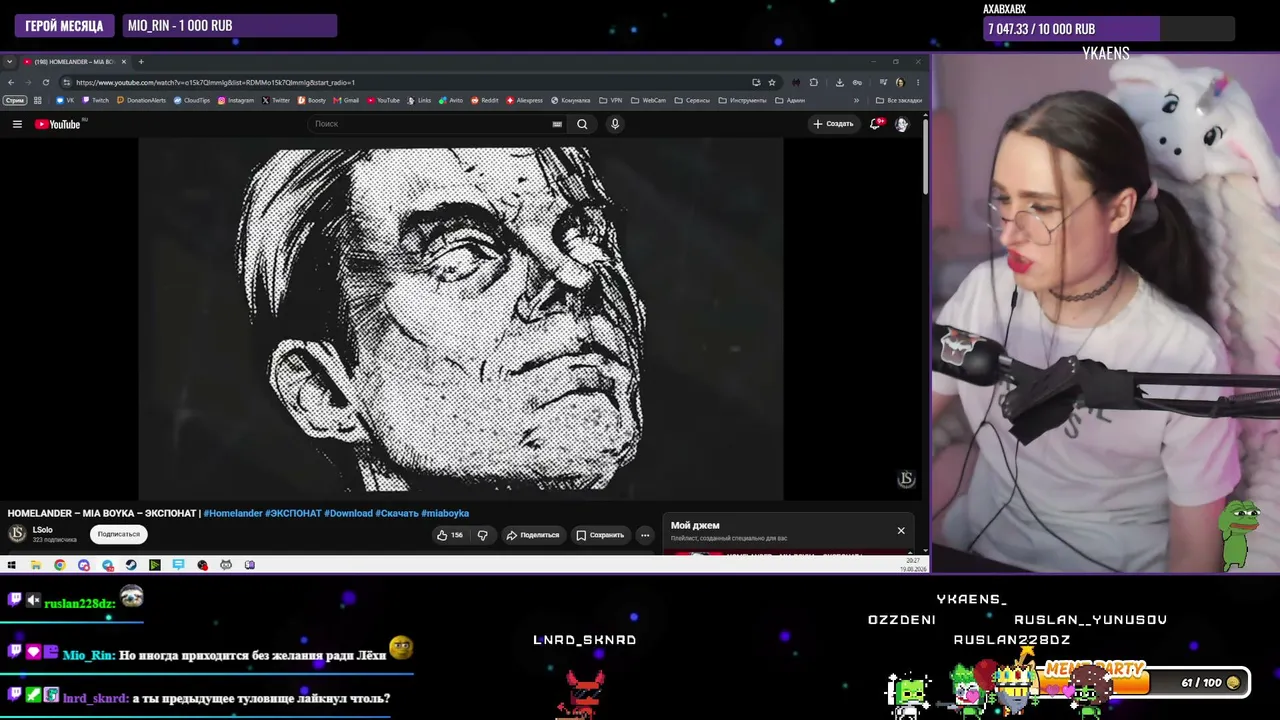
Task: Open the VK bookmark
Action: click(x=65, y=100)
